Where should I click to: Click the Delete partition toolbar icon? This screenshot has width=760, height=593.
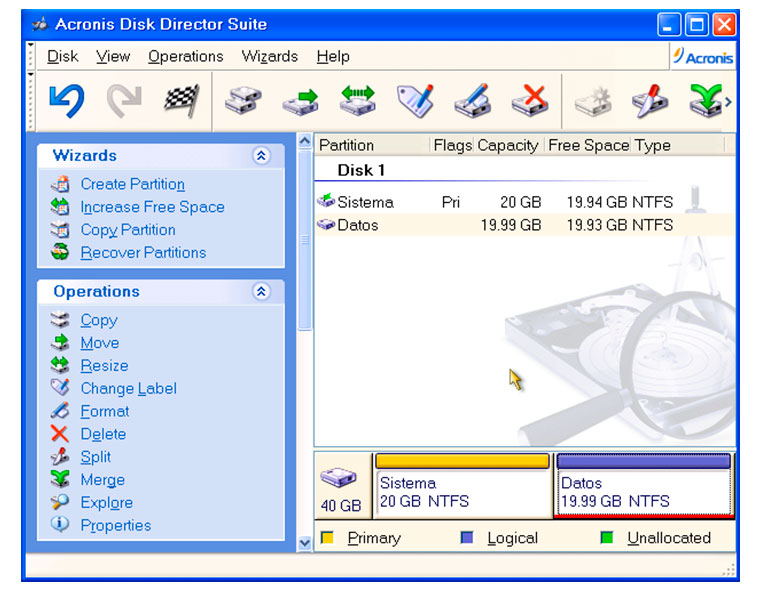pyautogui.click(x=530, y=101)
